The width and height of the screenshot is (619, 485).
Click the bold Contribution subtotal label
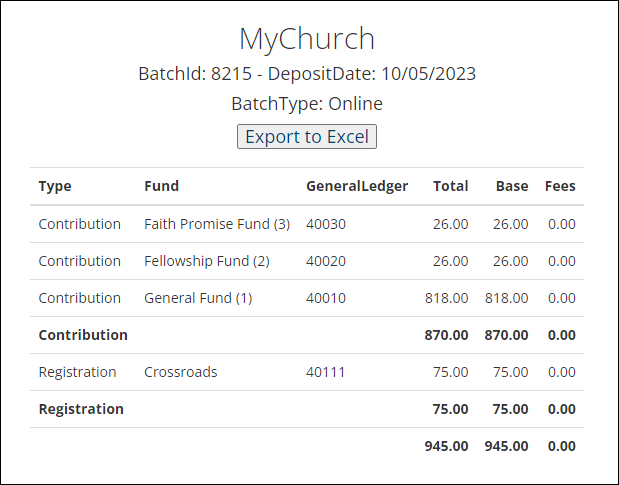(x=83, y=335)
